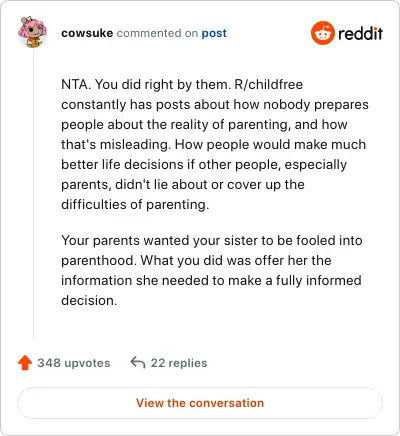The image size is (400, 436).
Task: Click cowsuke's pink-haired avatar
Action: click(32, 32)
